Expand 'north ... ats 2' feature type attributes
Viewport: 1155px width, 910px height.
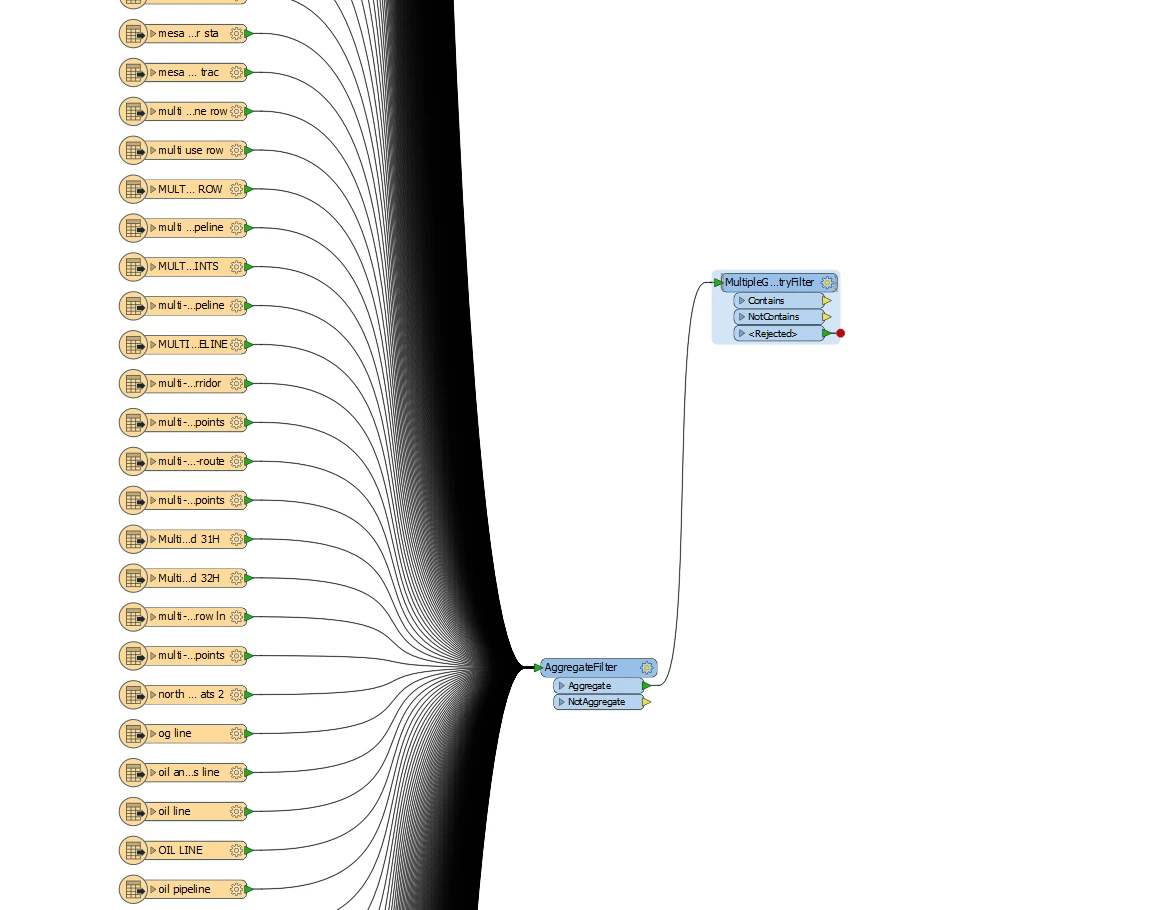(153, 695)
